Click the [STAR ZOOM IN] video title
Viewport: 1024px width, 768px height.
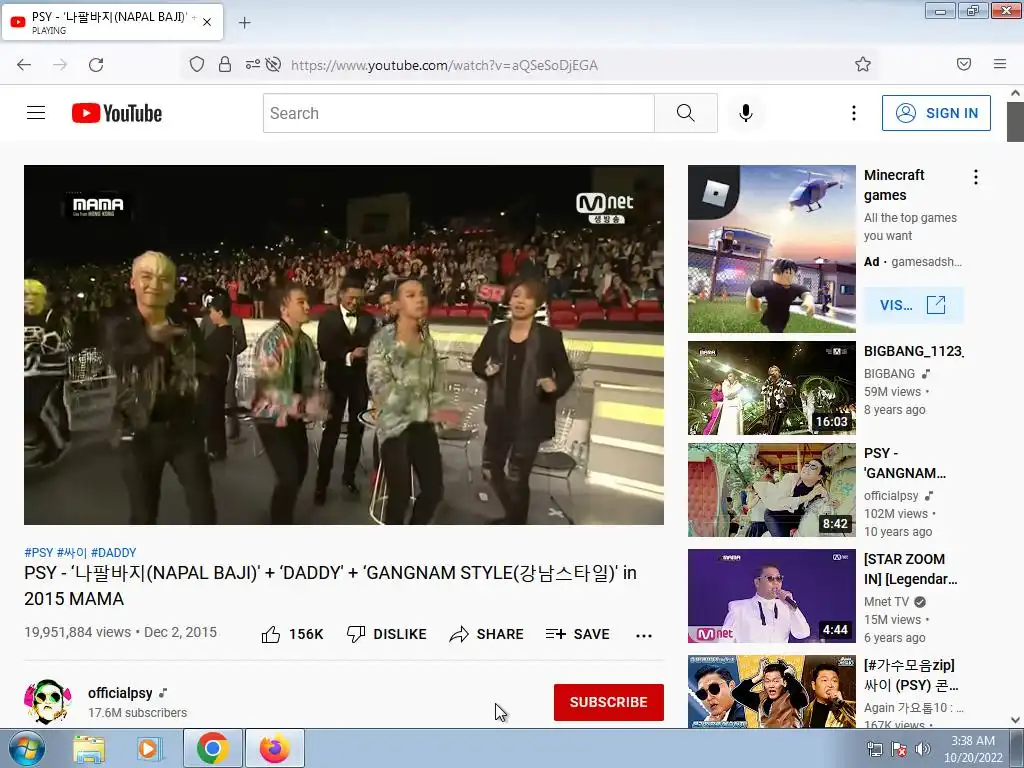pyautogui.click(x=910, y=569)
